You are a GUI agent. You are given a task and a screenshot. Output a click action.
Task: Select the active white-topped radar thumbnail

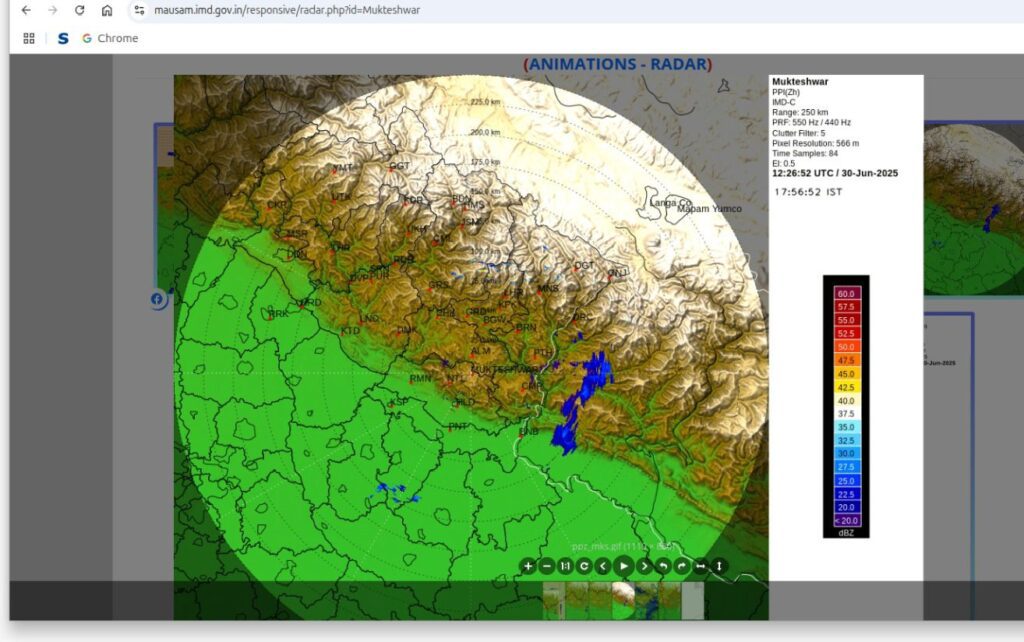tap(623, 600)
